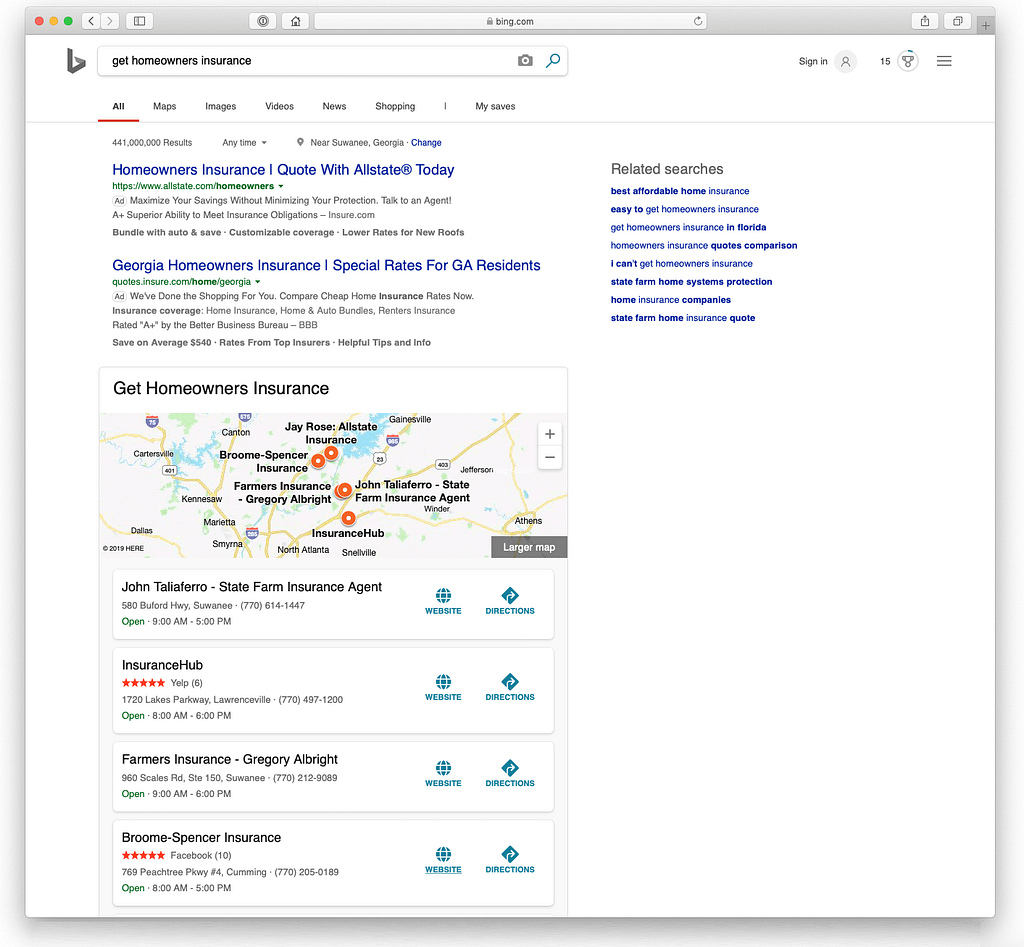Expand quotes.insure.com URL dropdown arrow

click(x=258, y=282)
